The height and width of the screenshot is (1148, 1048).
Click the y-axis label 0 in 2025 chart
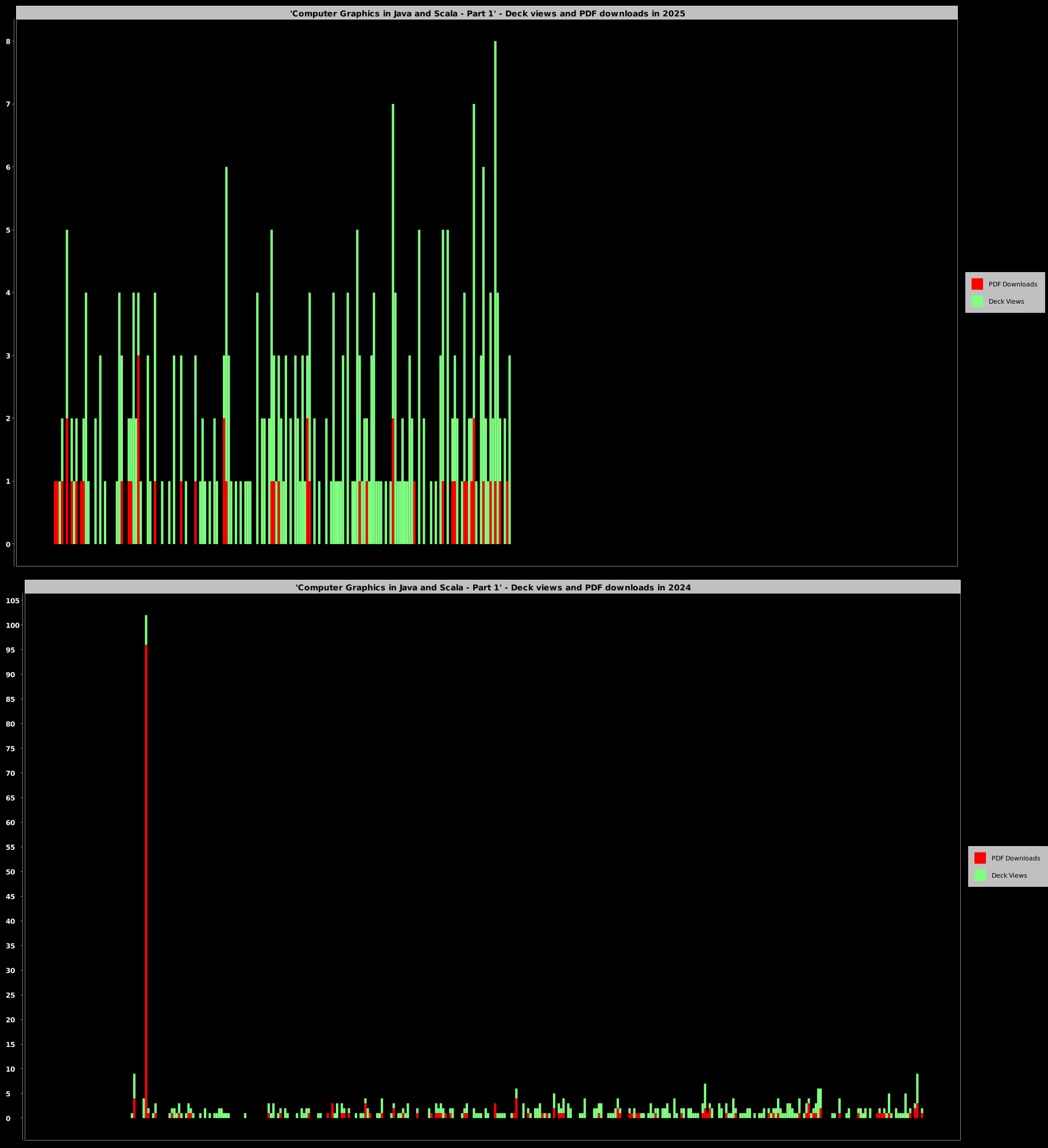(x=8, y=544)
